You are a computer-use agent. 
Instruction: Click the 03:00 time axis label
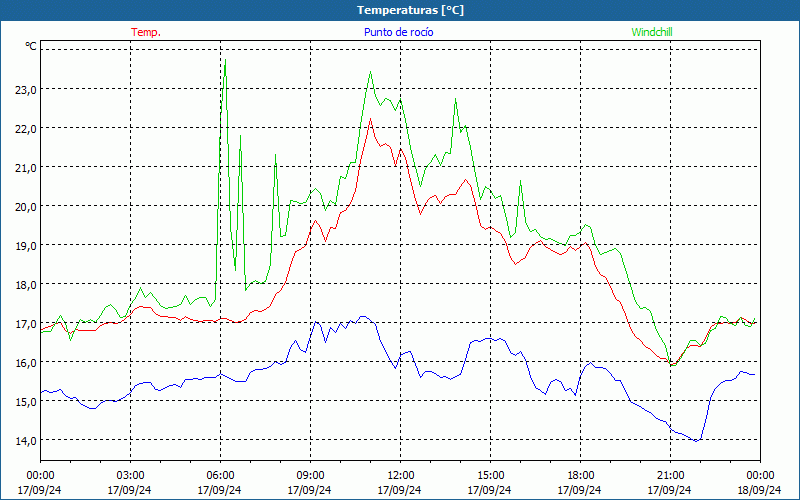click(130, 475)
